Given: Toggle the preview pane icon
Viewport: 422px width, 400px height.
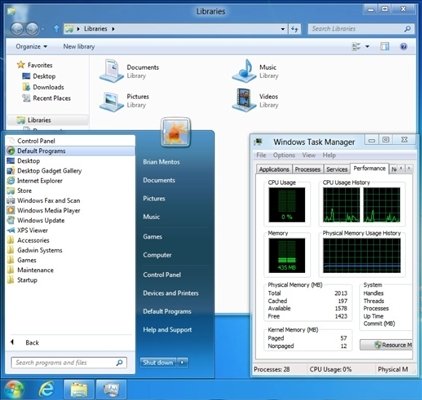Looking at the screenshot, I should 384,46.
